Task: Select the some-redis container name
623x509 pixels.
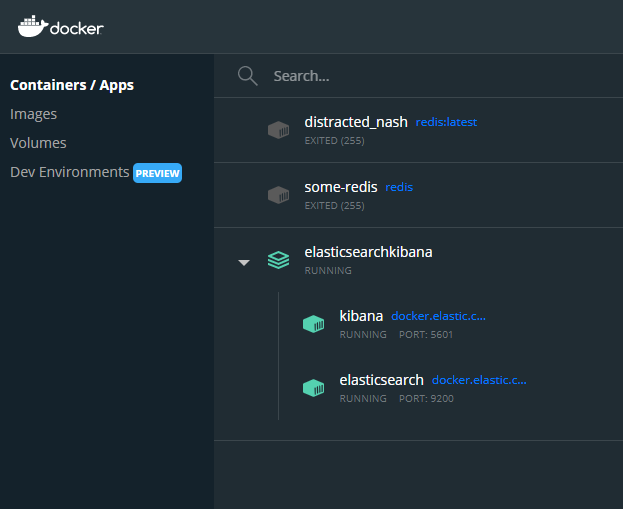Action: pyautogui.click(x=341, y=187)
